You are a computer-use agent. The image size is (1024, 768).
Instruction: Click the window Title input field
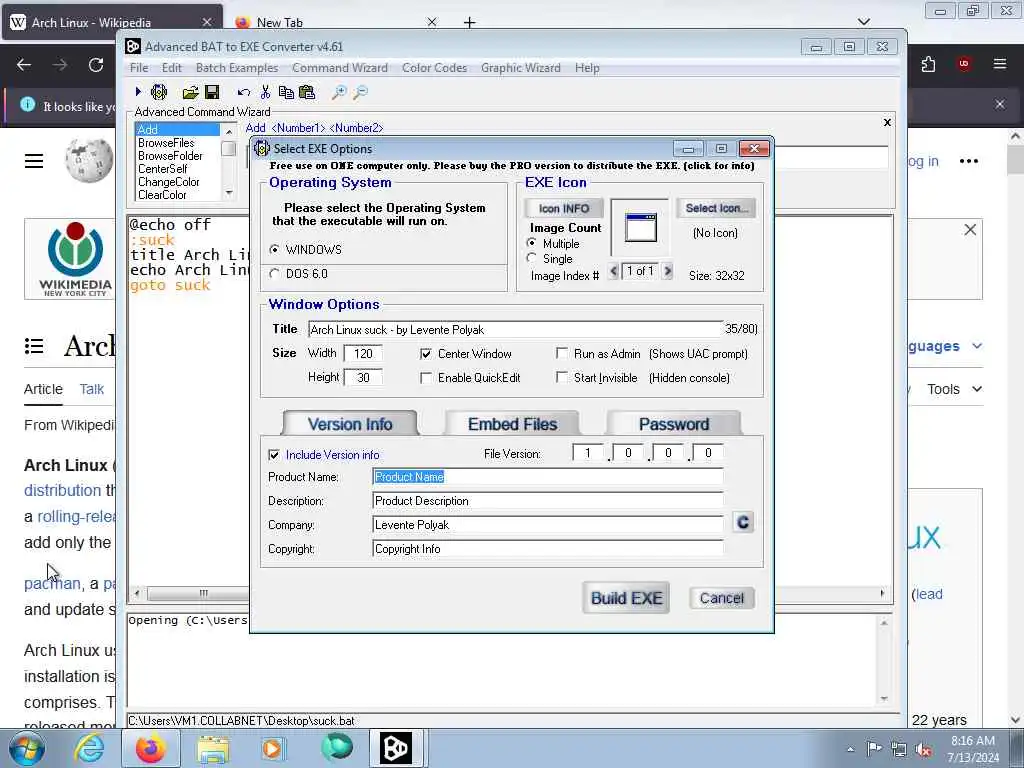[516, 329]
